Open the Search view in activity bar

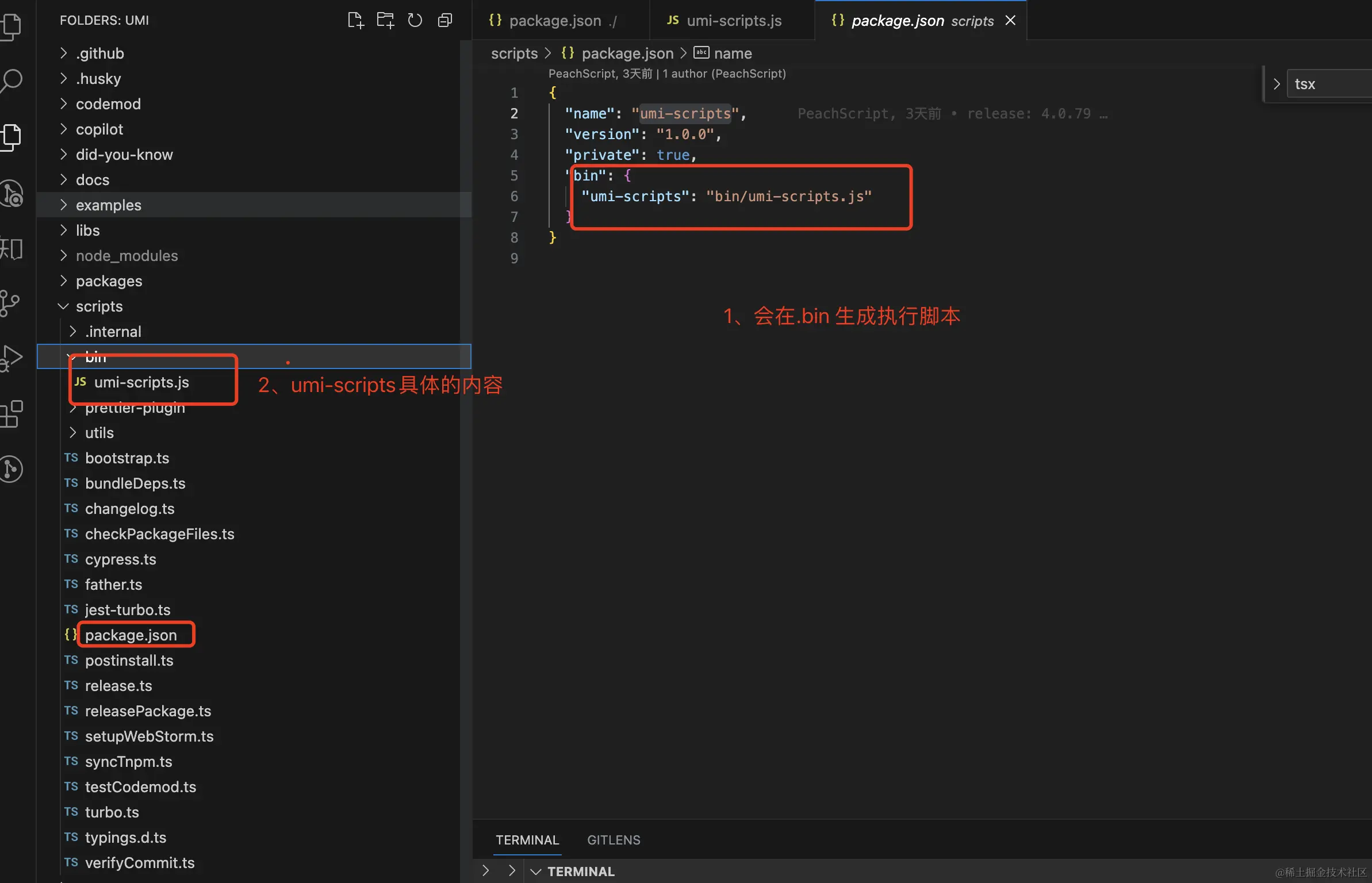click(x=12, y=80)
